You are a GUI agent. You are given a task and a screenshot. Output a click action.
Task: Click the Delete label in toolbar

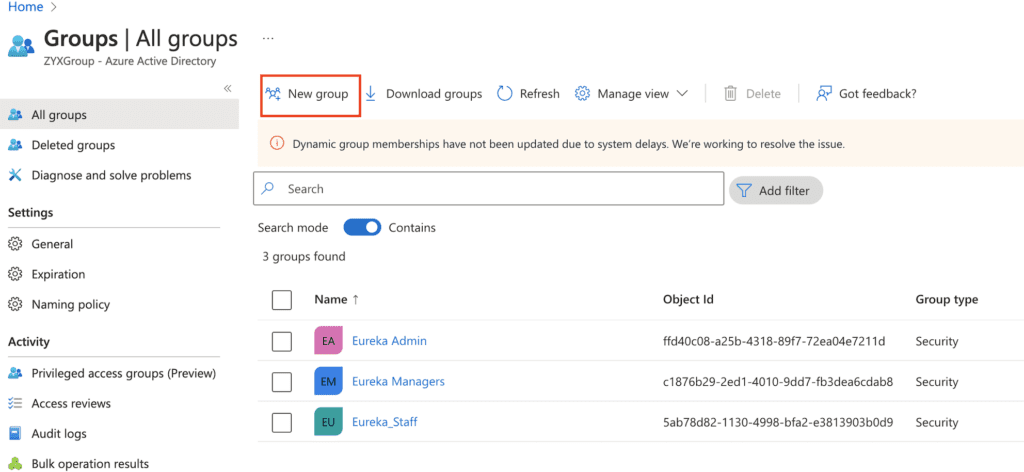(x=763, y=94)
